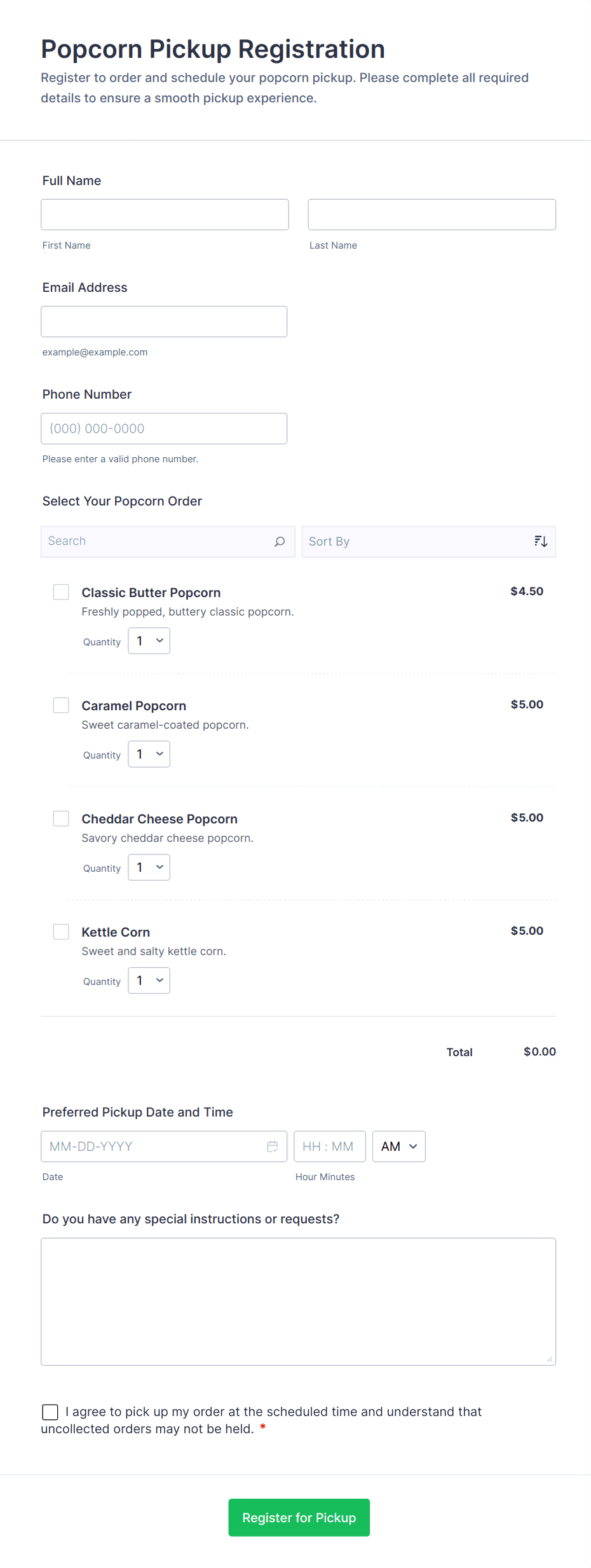Check the Classic Butter Popcorn checkbox
Screen dimensions: 591x1568
click(x=61, y=593)
